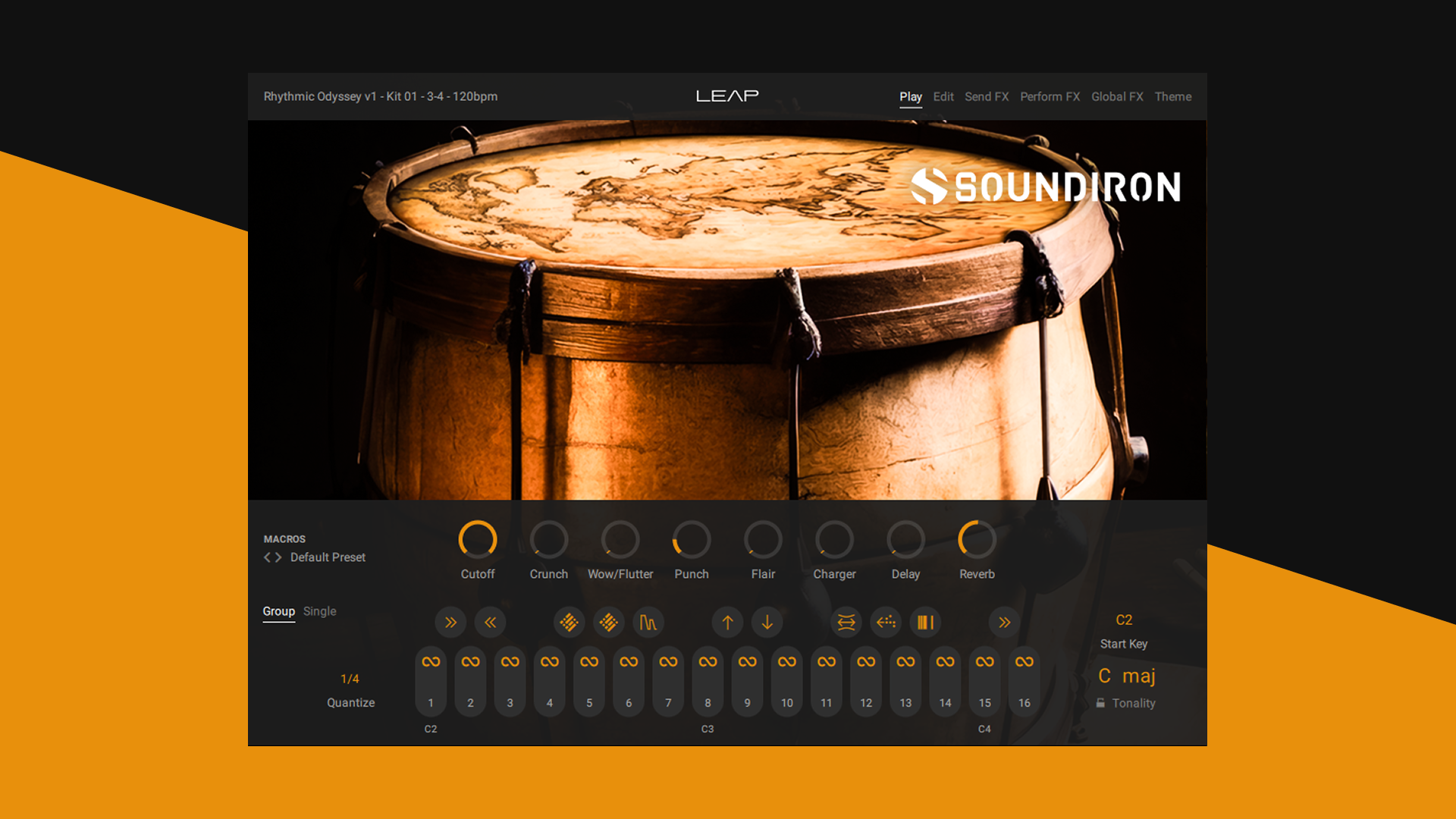Select the next macro preset arrow
Image resolution: width=1456 pixels, height=819 pixels.
tap(278, 557)
